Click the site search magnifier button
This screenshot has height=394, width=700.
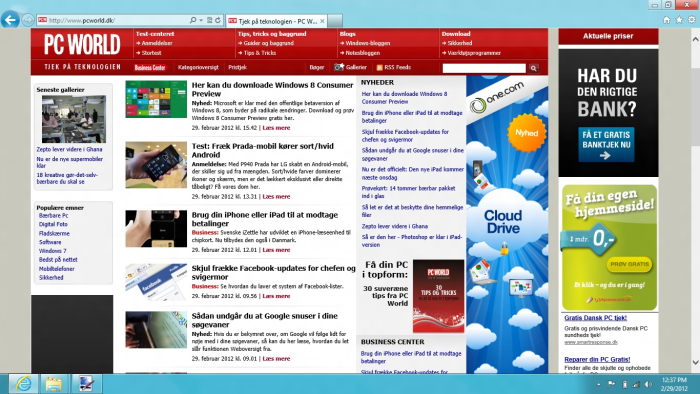533,68
